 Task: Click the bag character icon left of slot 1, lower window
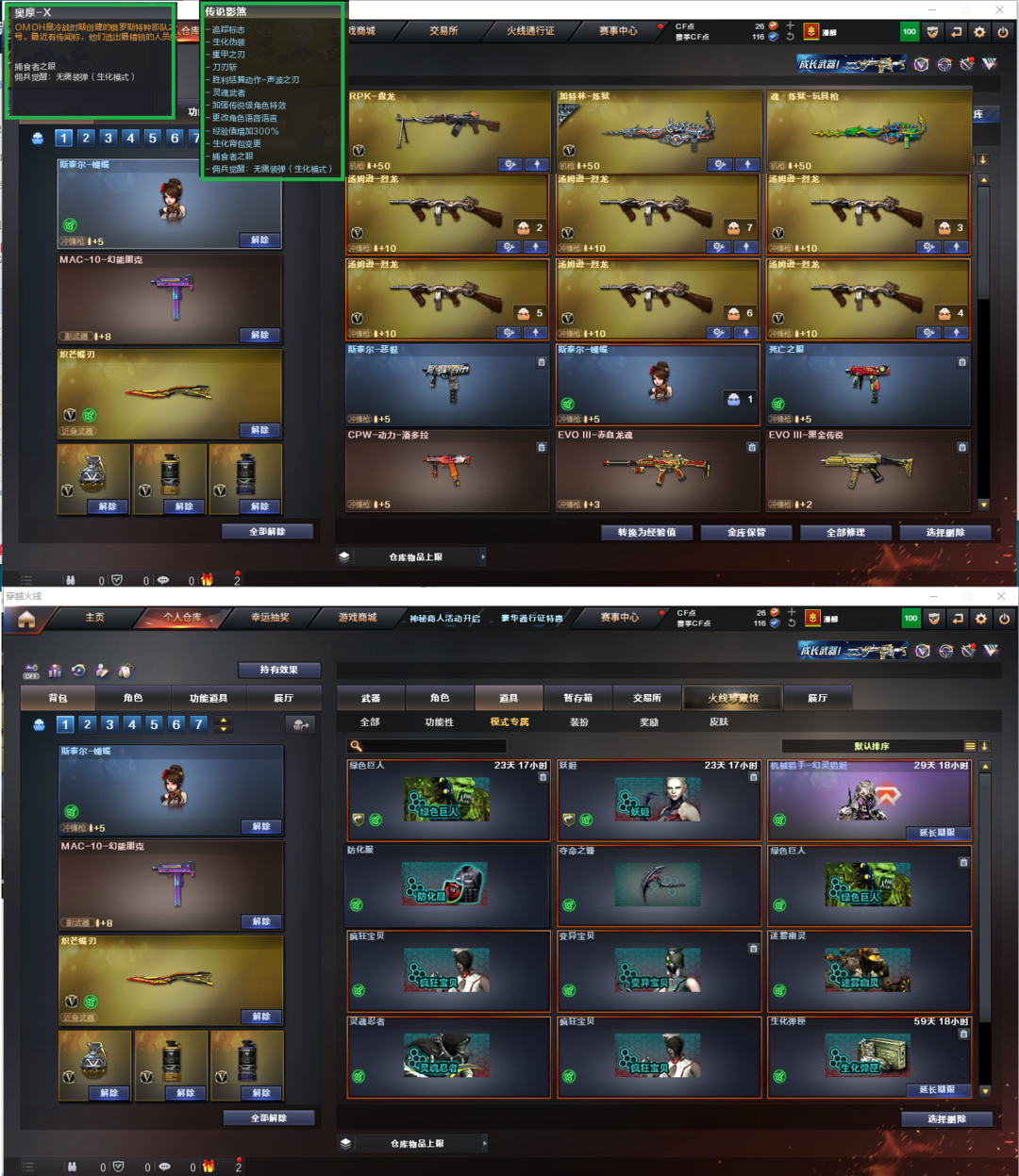tap(39, 724)
